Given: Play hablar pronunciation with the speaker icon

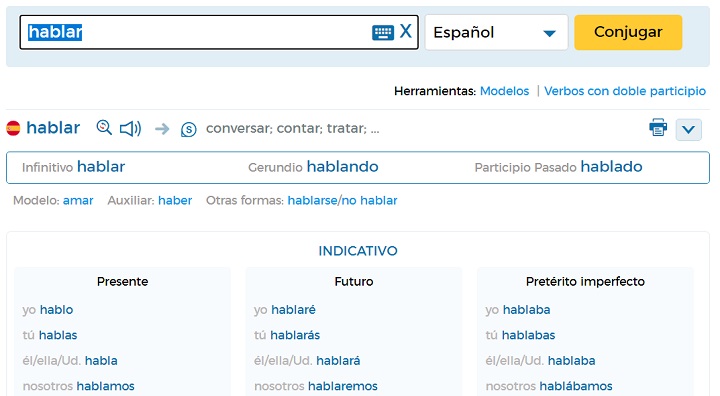Looking at the screenshot, I should point(130,128).
